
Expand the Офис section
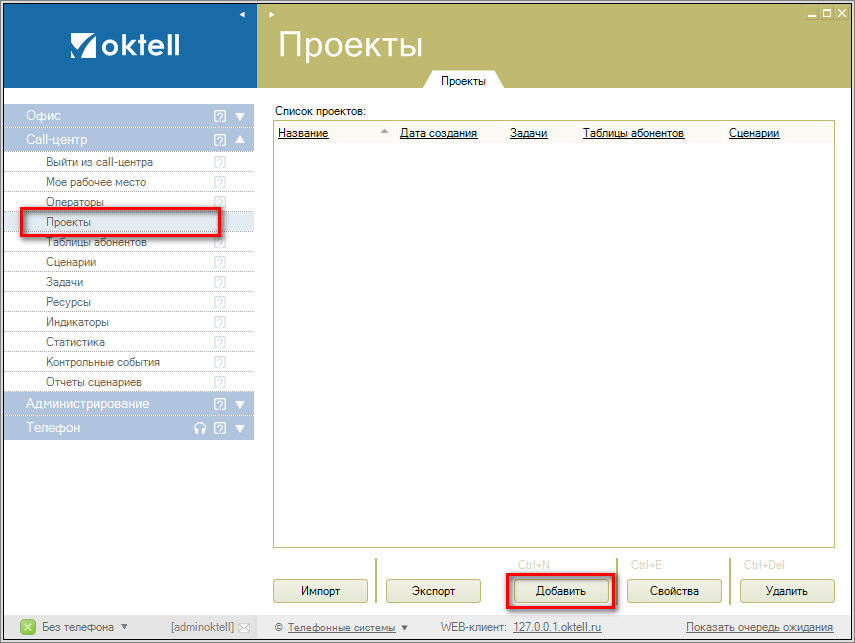(240, 116)
